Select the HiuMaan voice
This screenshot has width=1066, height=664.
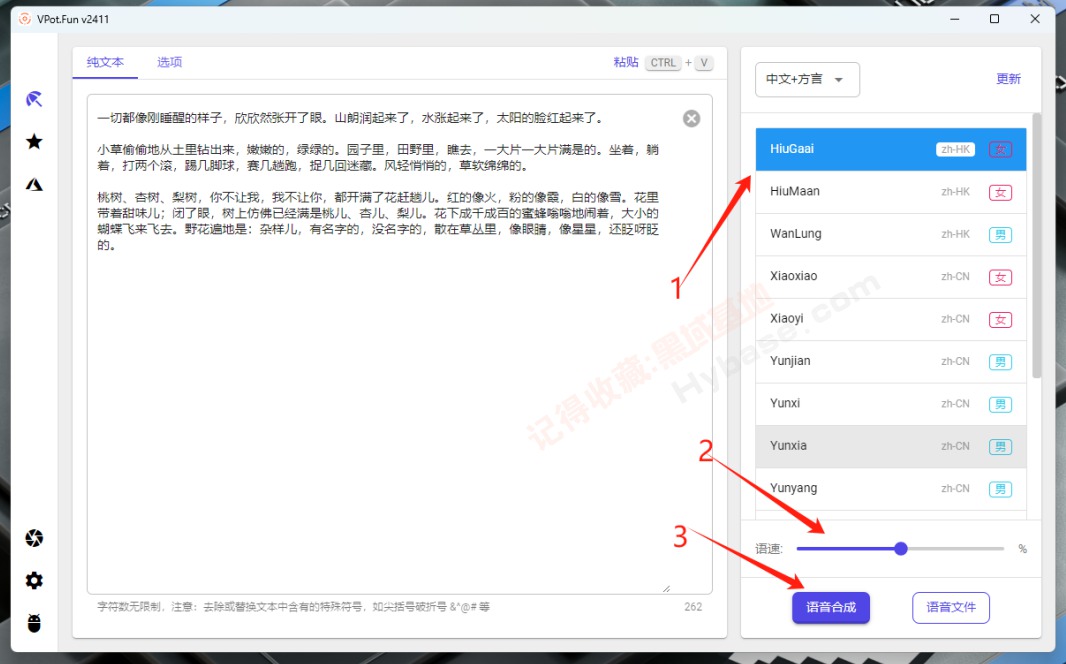coord(891,192)
